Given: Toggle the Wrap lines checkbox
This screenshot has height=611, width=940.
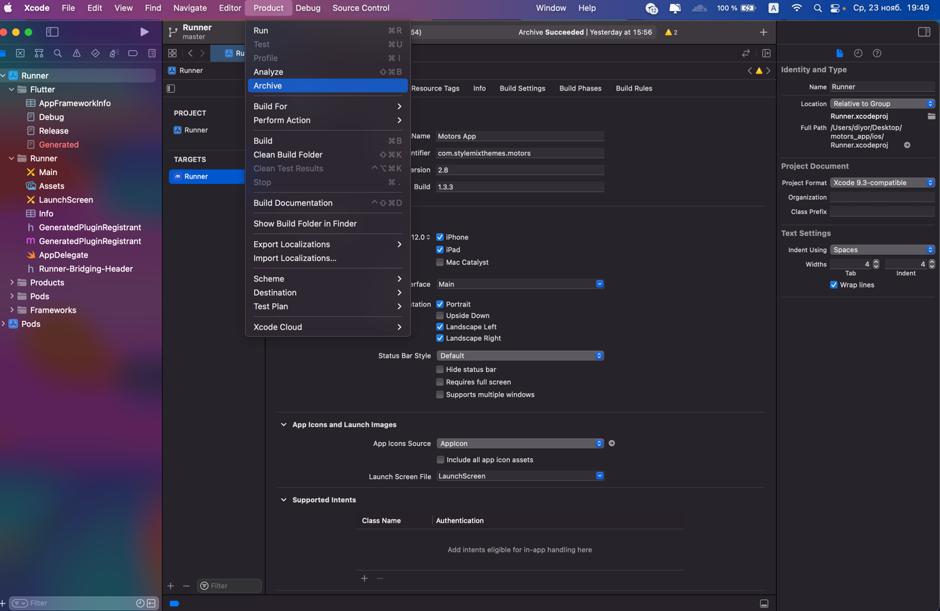Looking at the screenshot, I should point(834,285).
